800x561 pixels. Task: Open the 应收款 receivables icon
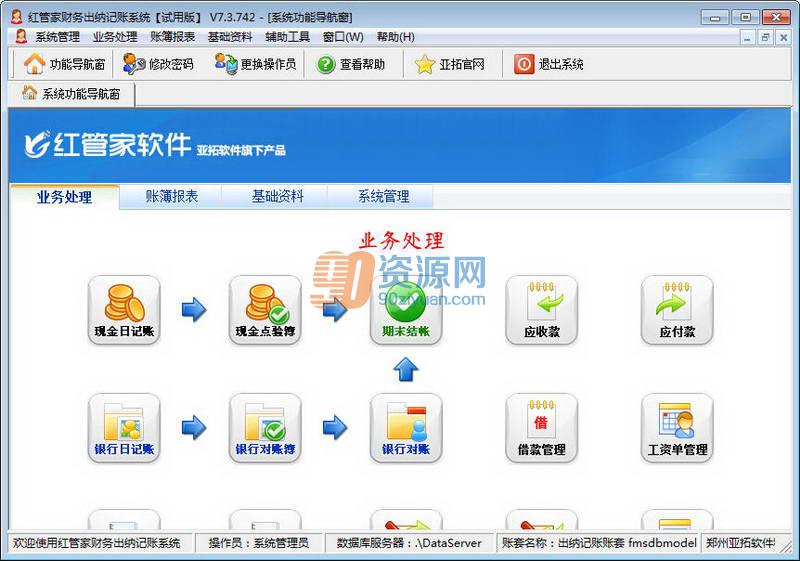click(x=541, y=310)
